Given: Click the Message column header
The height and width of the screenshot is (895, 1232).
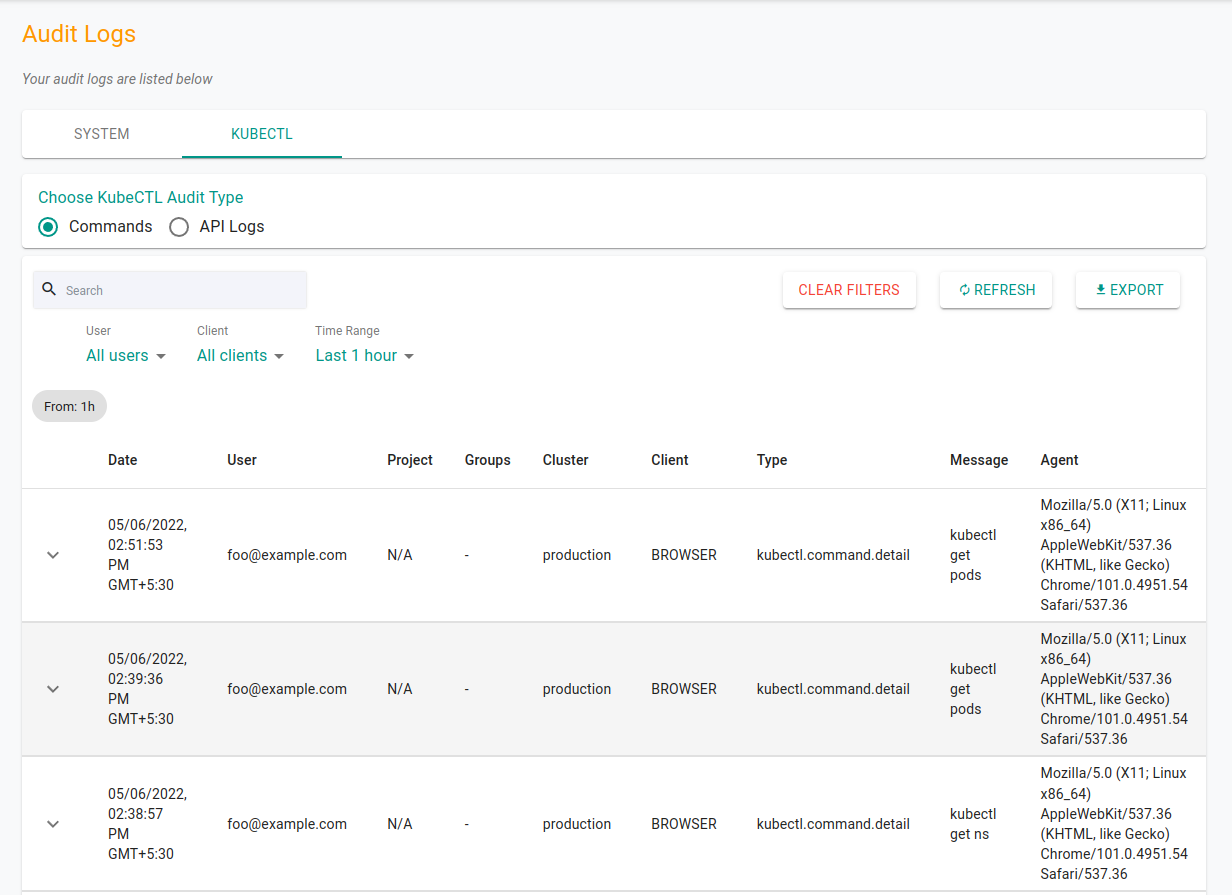Looking at the screenshot, I should pos(979,460).
